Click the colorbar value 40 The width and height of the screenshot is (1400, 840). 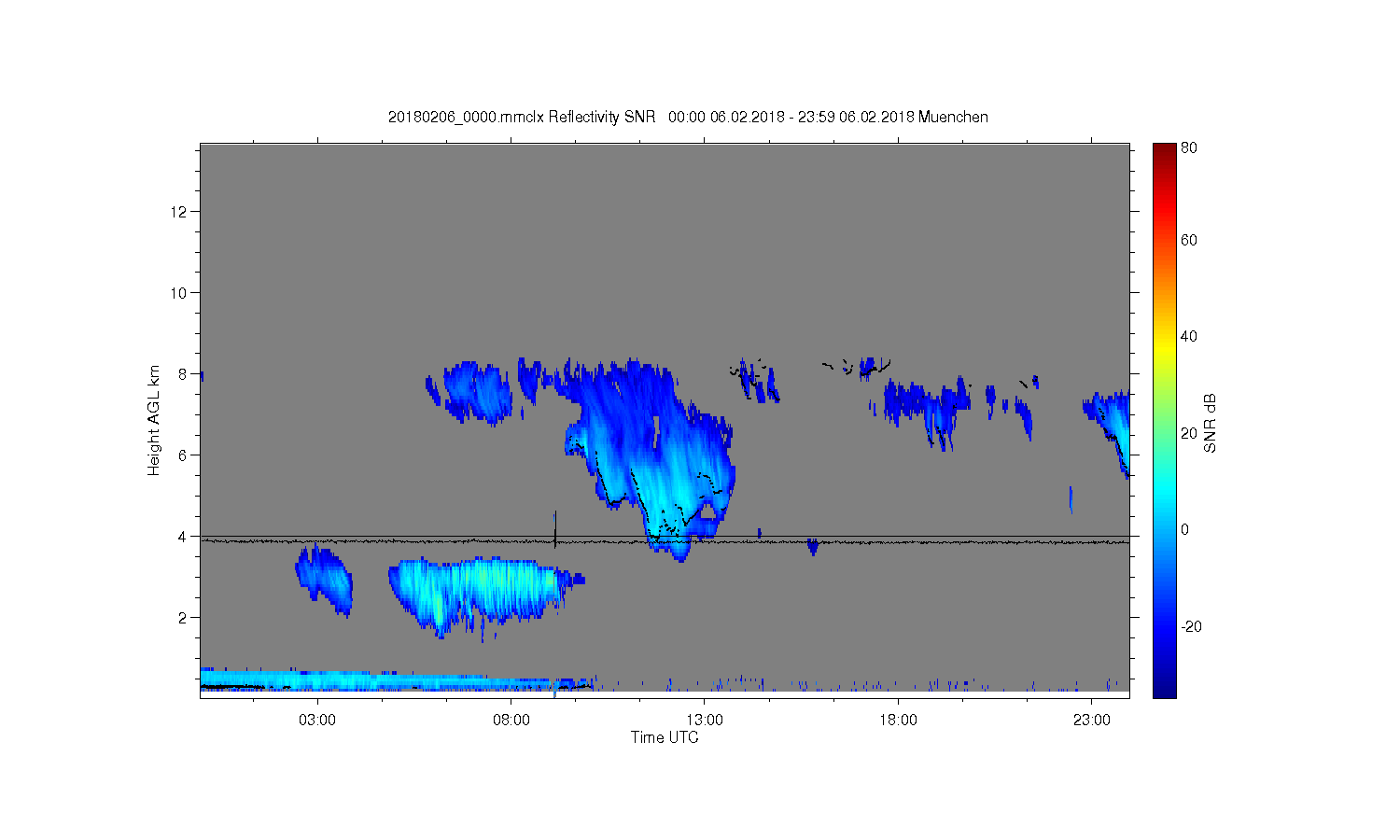(1189, 336)
